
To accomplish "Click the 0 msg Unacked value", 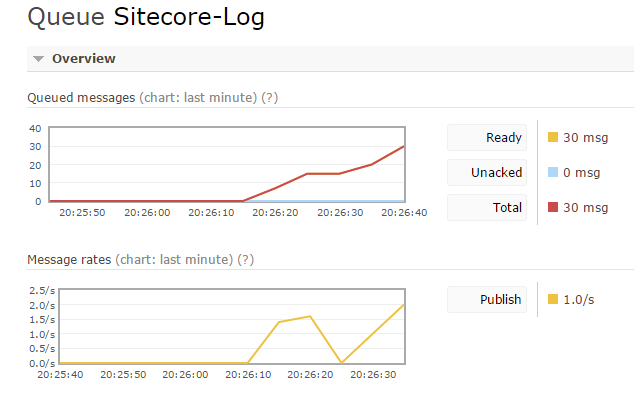I will pos(581,173).
